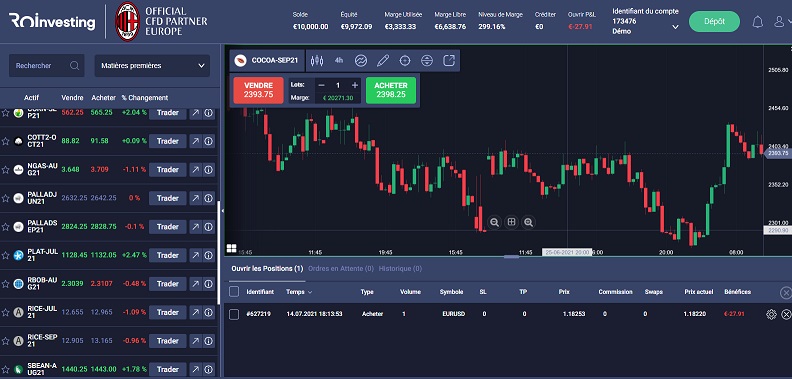The image size is (792, 379).
Task: Click ACHETER at 2398.25
Action: pos(391,90)
